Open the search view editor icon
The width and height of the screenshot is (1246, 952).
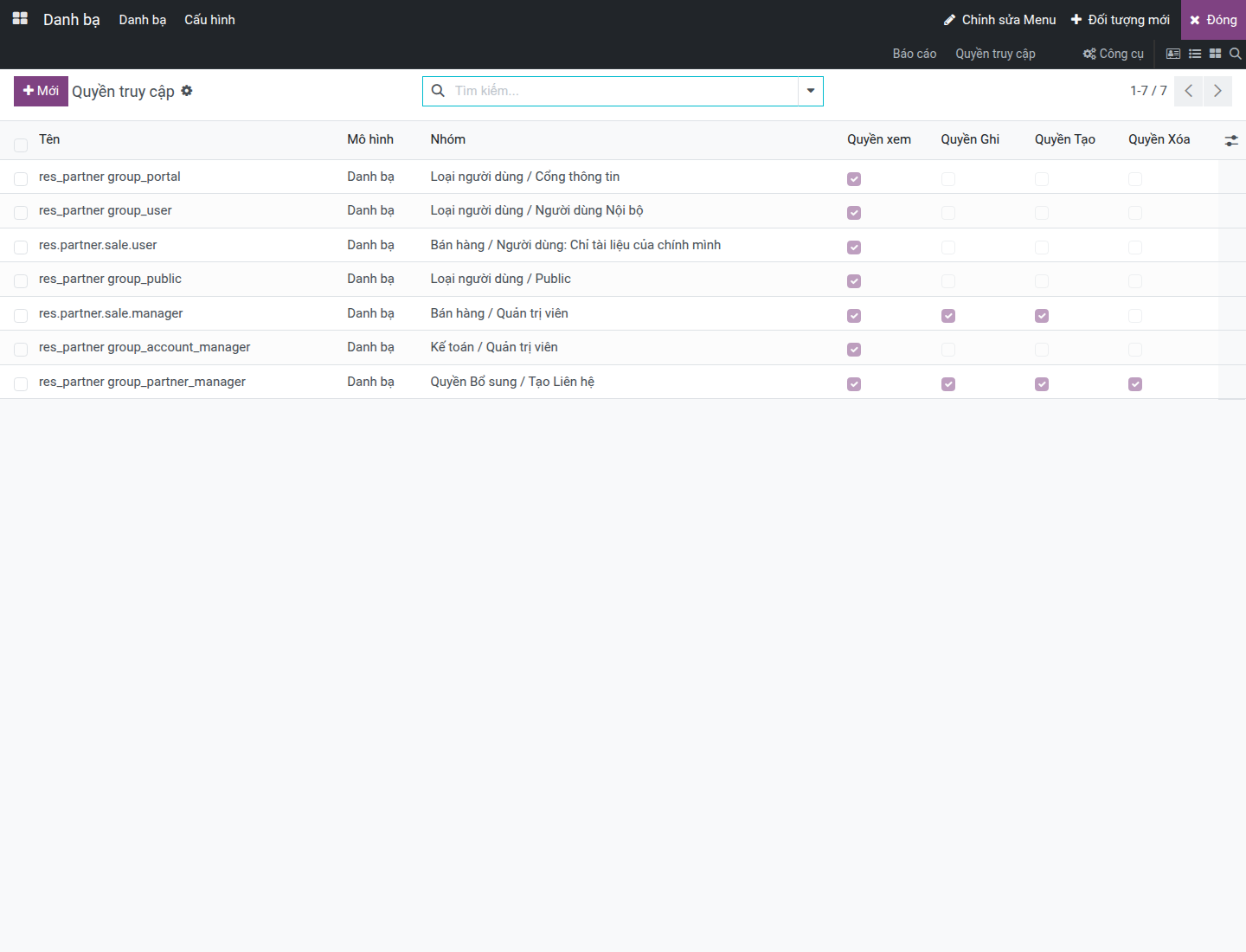(x=1236, y=54)
